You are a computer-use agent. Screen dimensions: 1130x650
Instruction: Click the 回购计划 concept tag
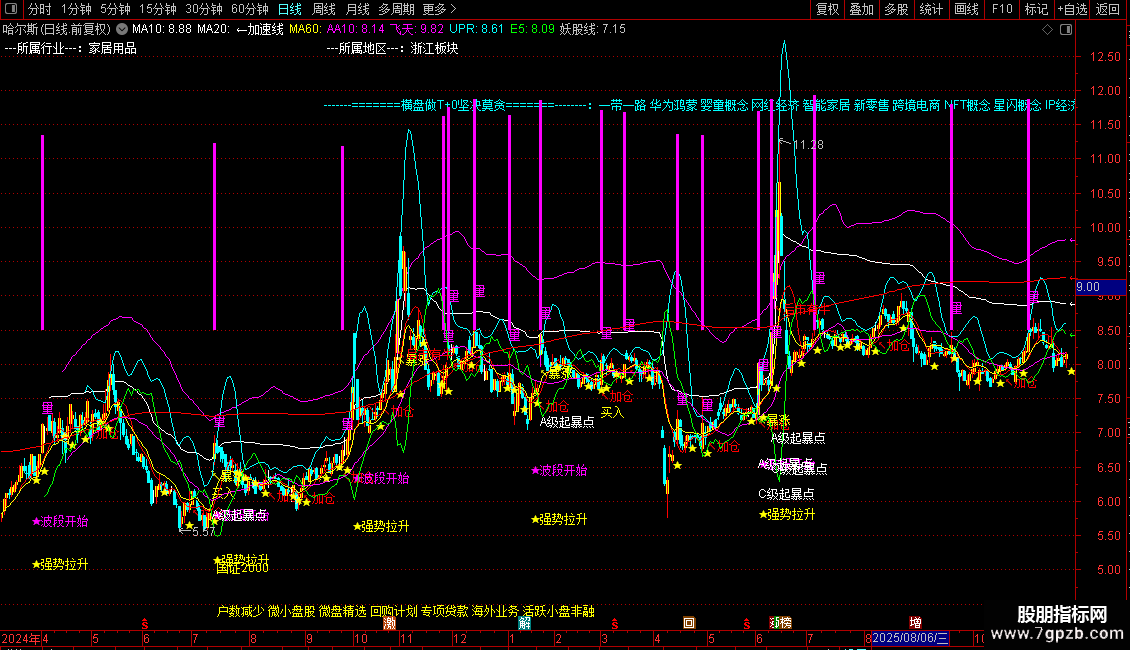[393, 611]
